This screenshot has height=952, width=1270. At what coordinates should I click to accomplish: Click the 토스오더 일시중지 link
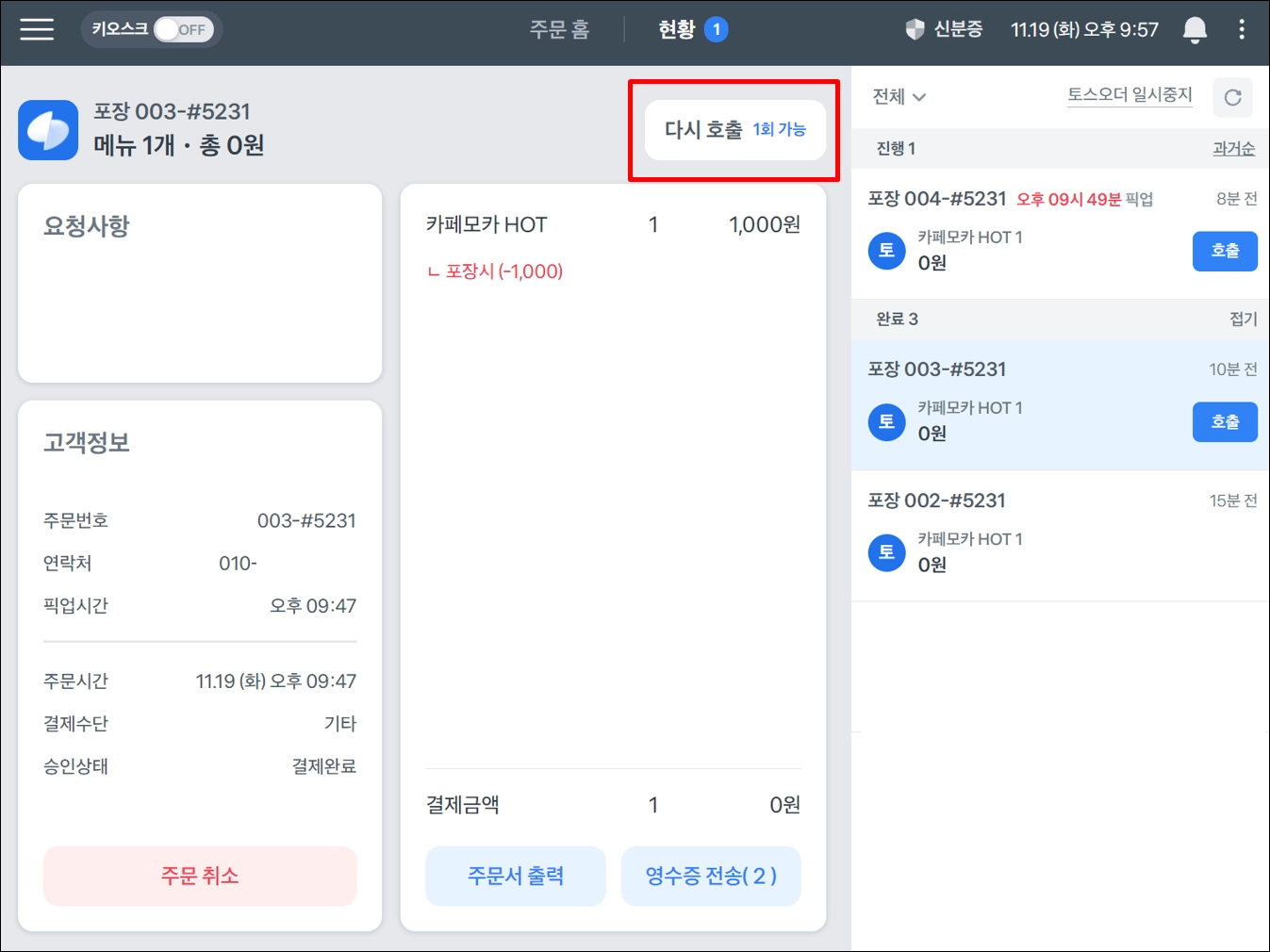[1130, 94]
